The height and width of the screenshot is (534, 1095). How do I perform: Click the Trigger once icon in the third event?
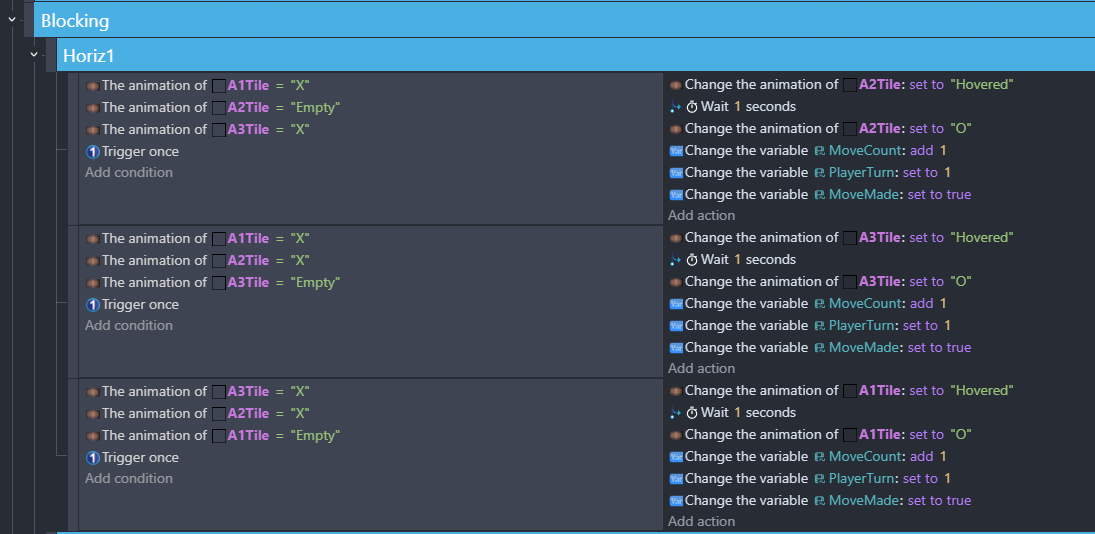93,458
